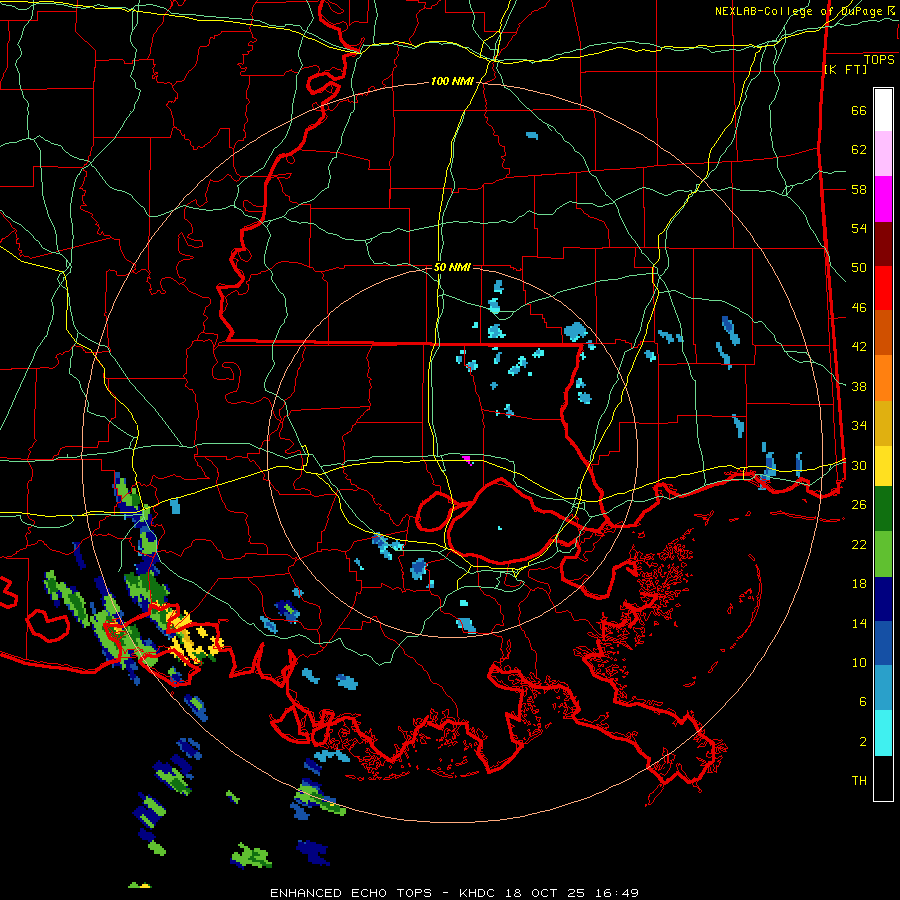Click the dark green legend swatch
This screenshot has width=900, height=900.
click(883, 508)
